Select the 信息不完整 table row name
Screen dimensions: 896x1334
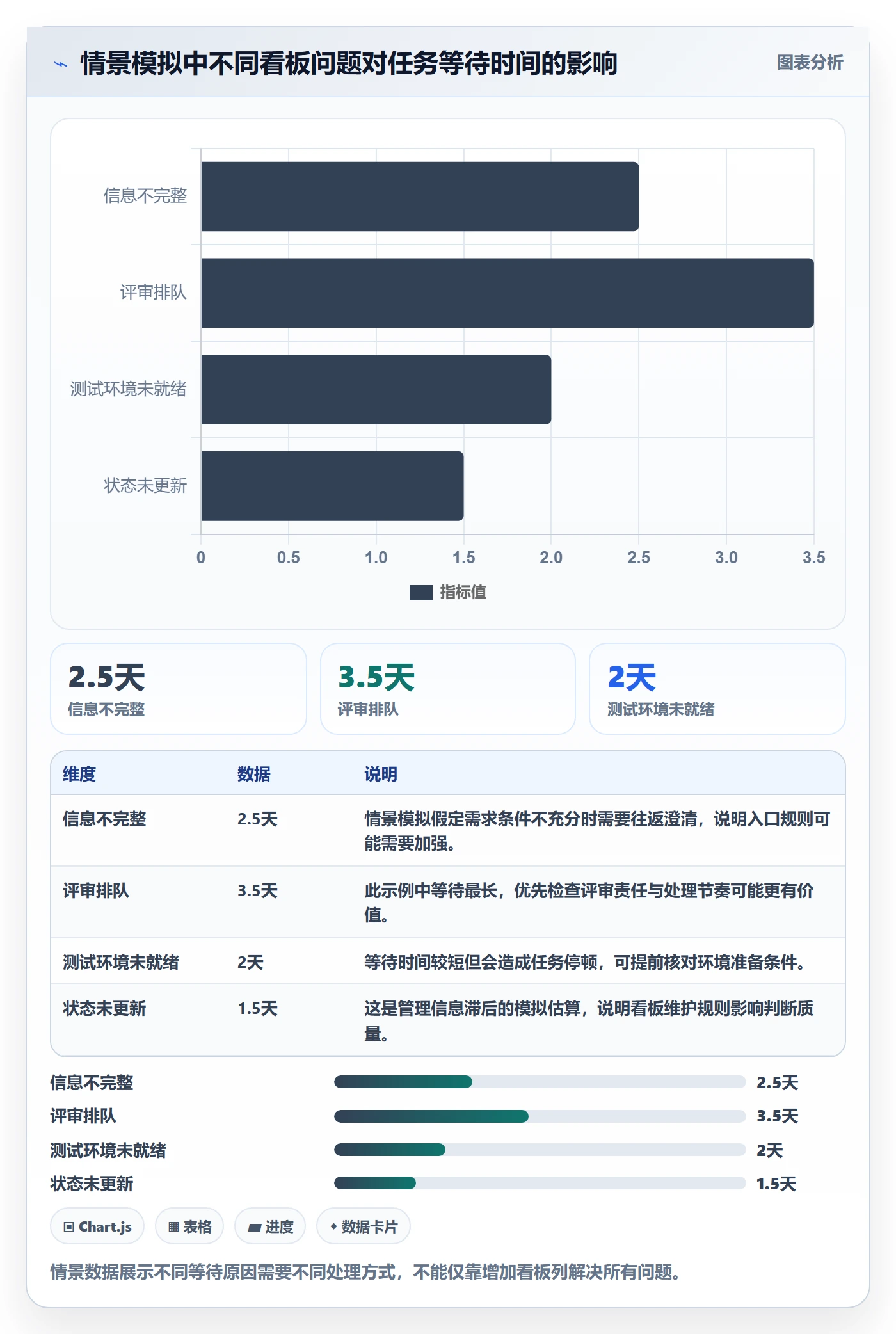tap(104, 819)
